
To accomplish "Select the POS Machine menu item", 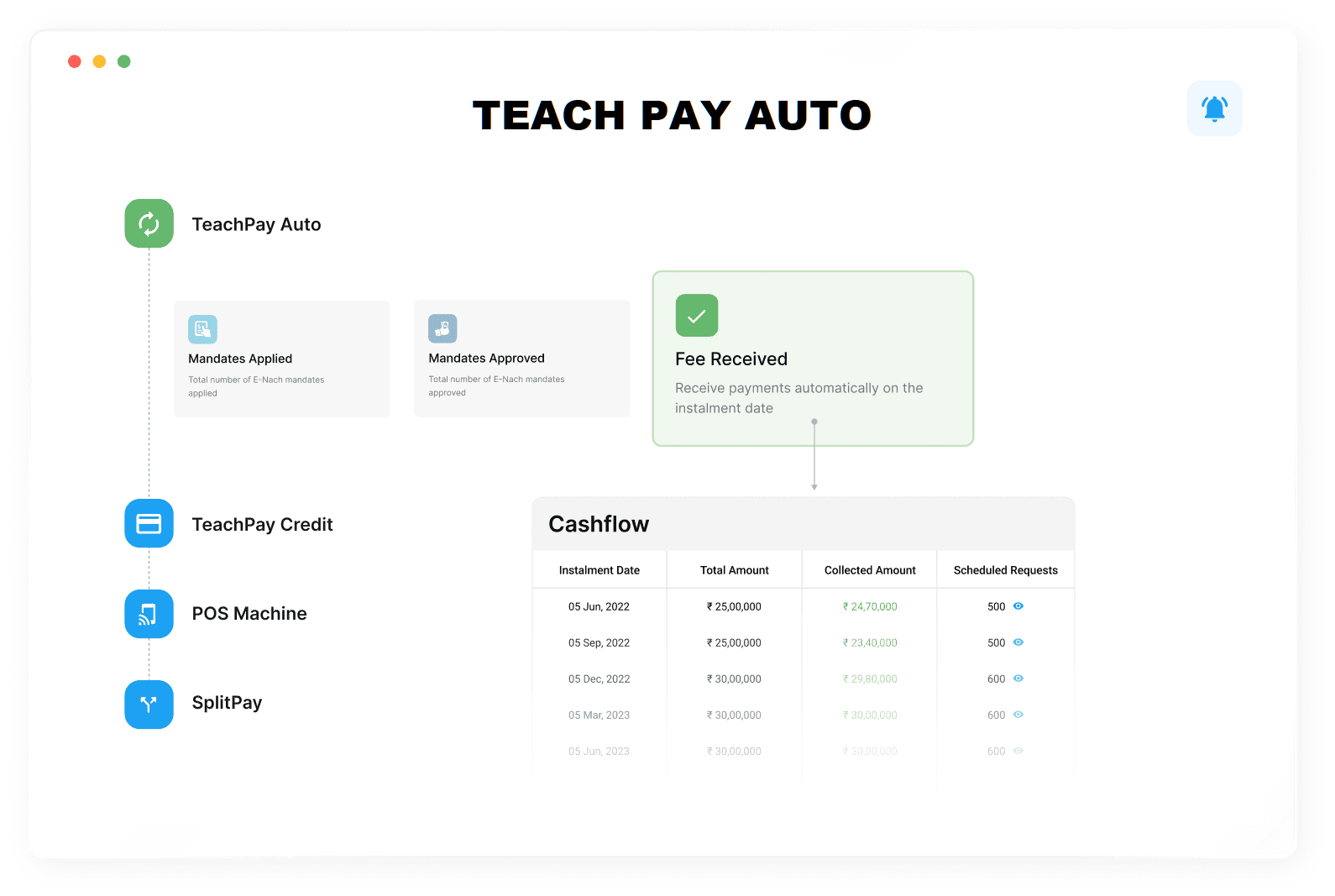I will pyautogui.click(x=249, y=614).
